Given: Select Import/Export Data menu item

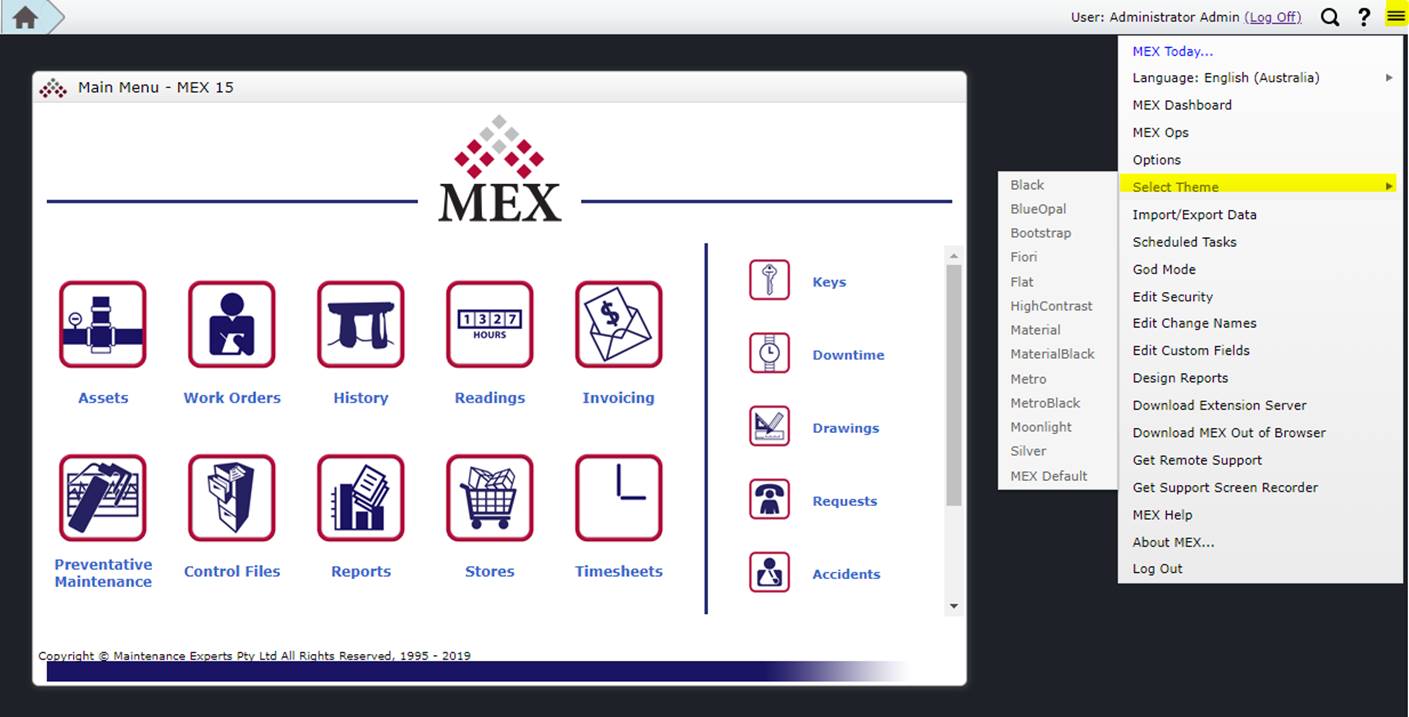Looking at the screenshot, I should [1260, 215].
